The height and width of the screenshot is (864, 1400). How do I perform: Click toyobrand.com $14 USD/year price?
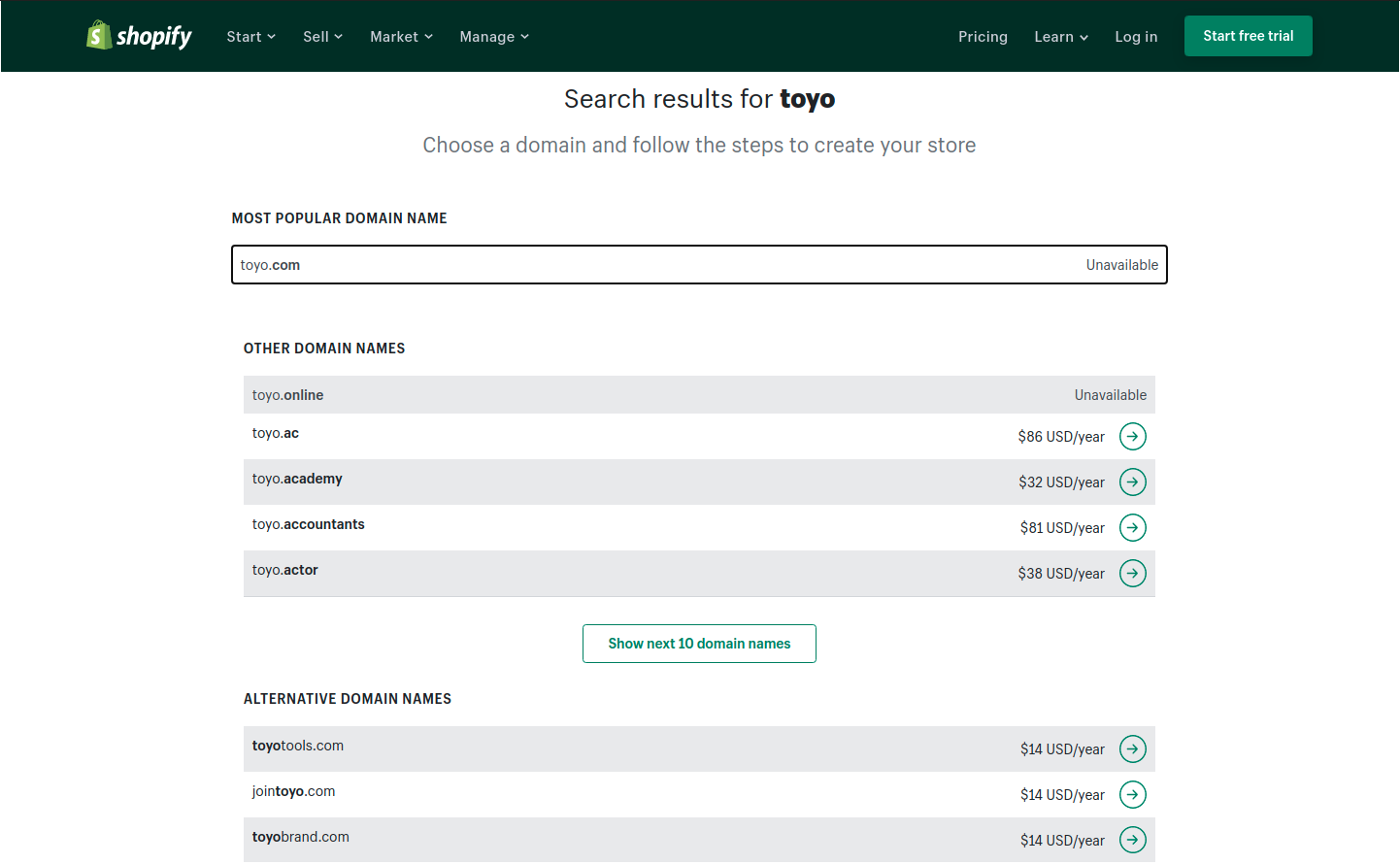(x=1062, y=841)
